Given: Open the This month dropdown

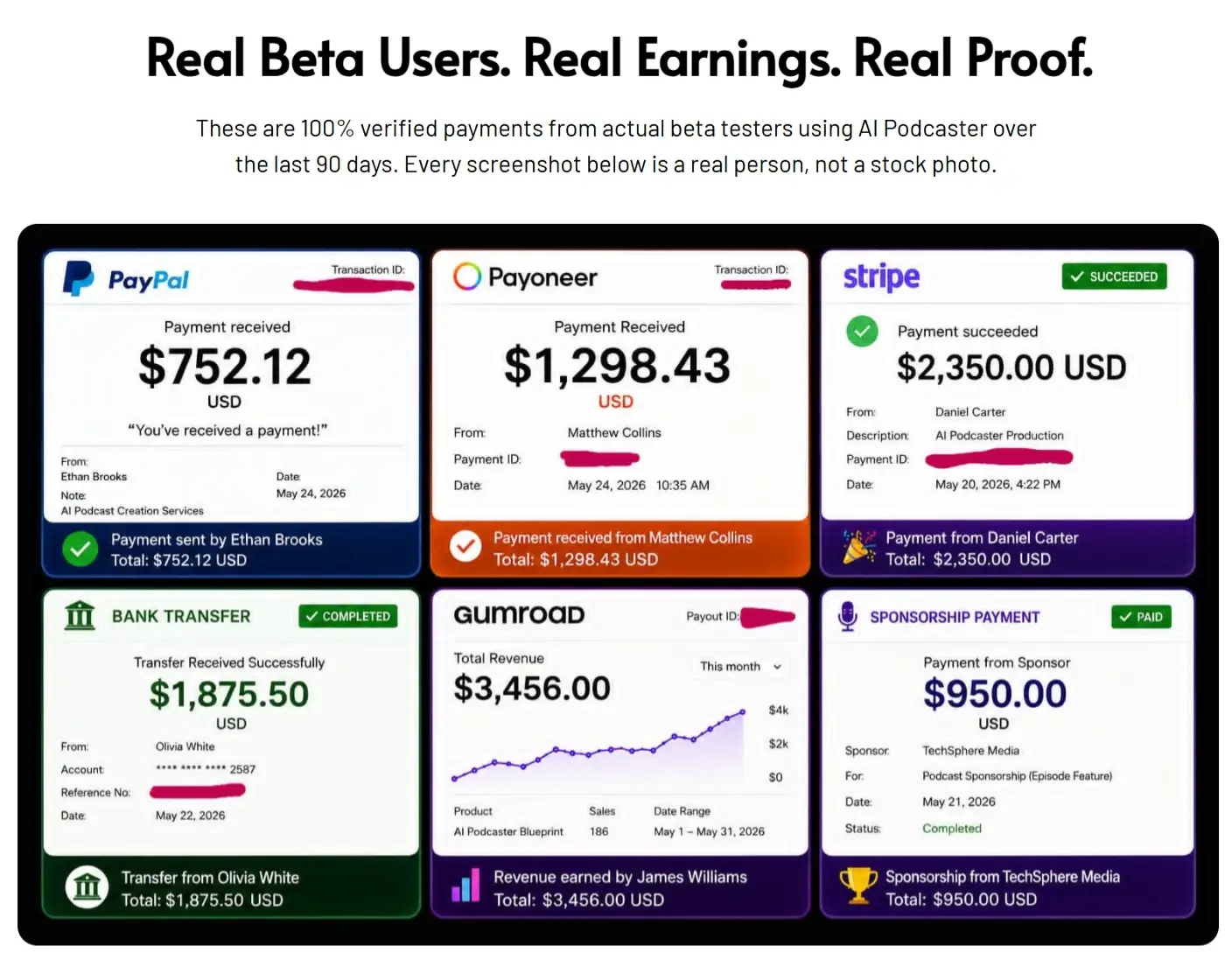Looking at the screenshot, I should coord(740,666).
